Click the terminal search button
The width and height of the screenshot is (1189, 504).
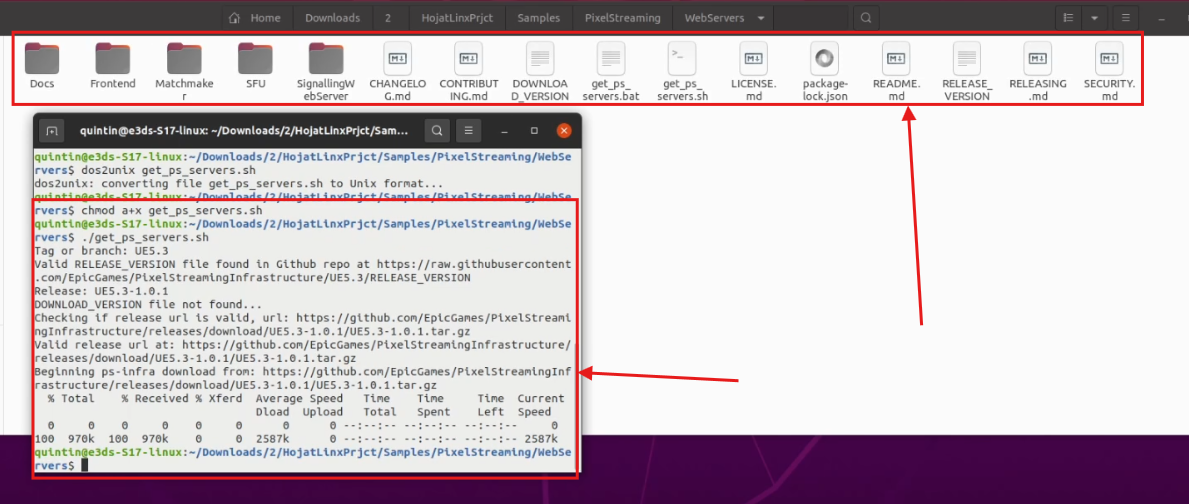pos(436,130)
